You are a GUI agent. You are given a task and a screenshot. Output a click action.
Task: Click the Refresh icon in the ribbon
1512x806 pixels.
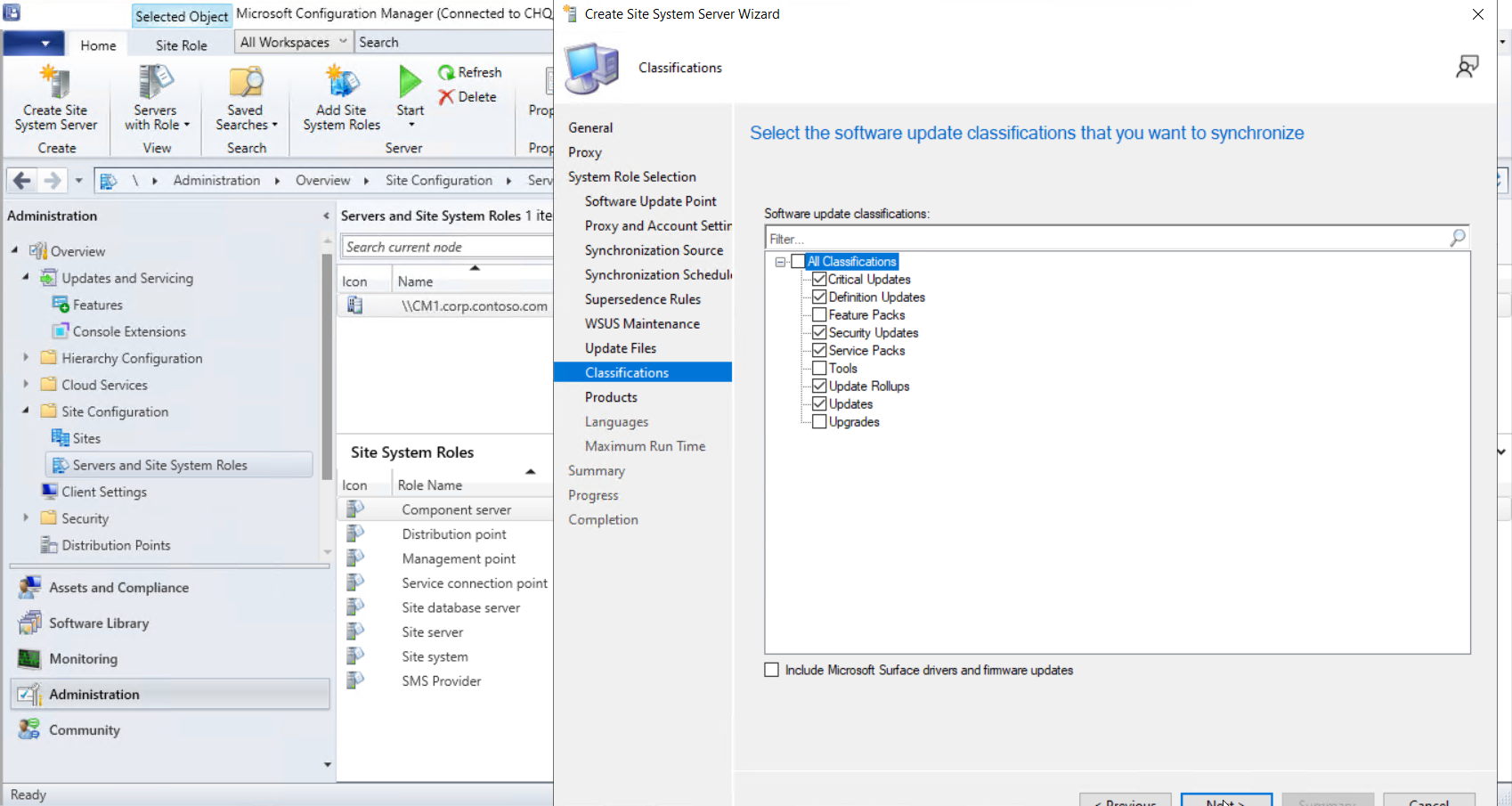pyautogui.click(x=446, y=72)
